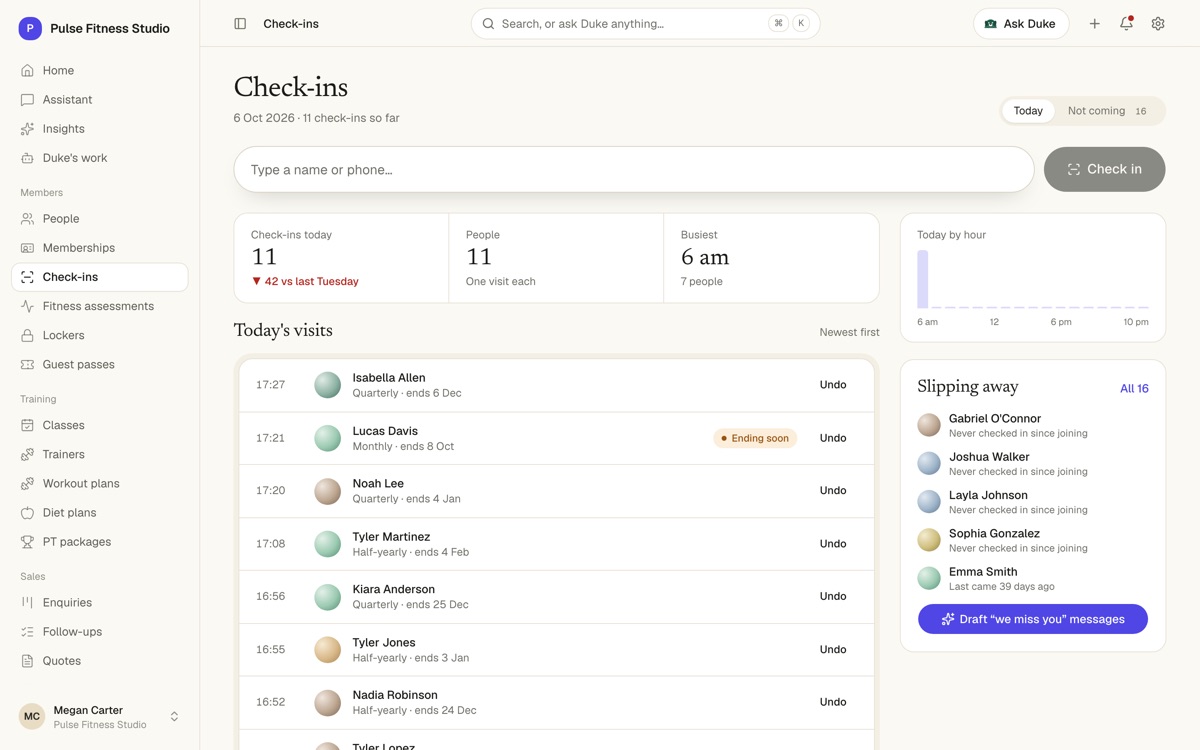
Task: Click the 6 am bar in hourly chart
Action: [x=923, y=279]
